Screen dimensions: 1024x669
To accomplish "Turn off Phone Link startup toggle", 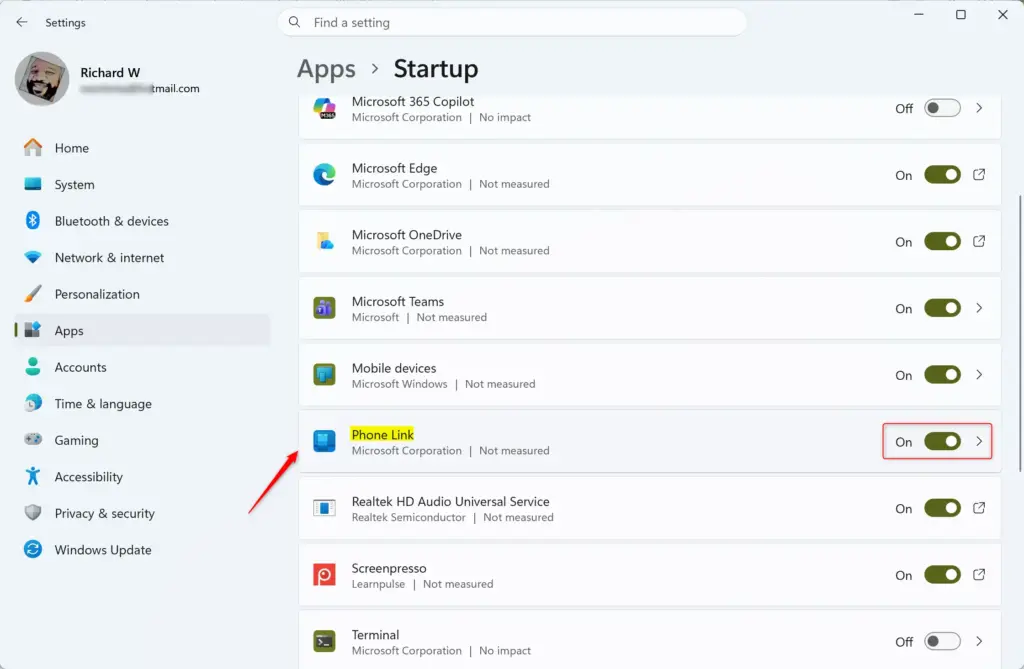I will [x=942, y=441].
